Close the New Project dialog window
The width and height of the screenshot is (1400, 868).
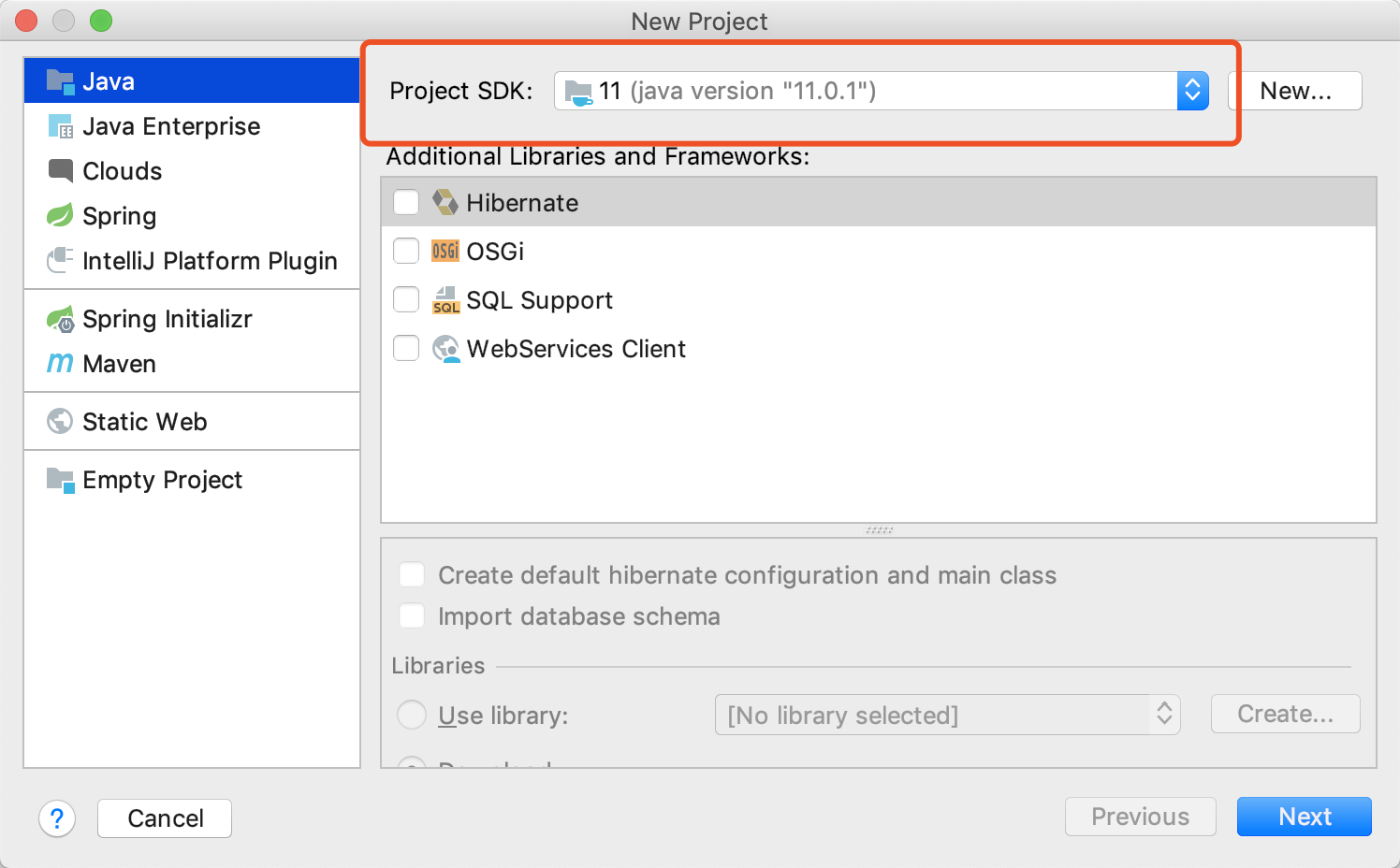pyautogui.click(x=26, y=21)
